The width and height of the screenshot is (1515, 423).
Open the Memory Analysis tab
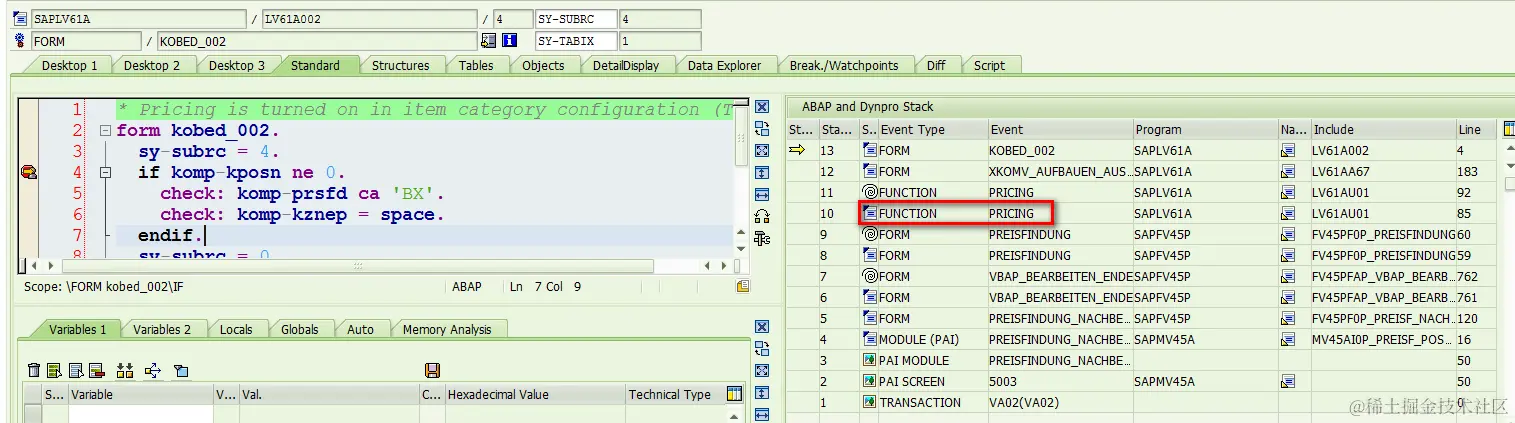coord(447,329)
